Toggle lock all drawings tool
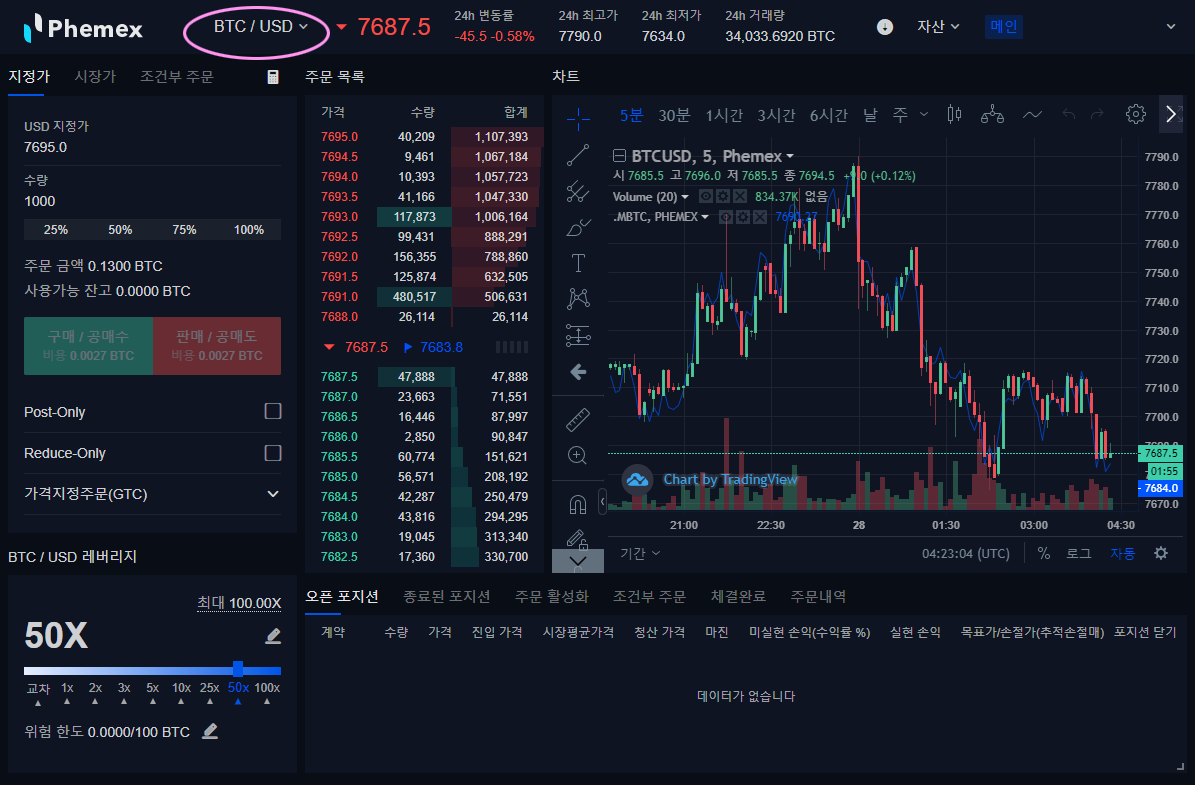The height and width of the screenshot is (785, 1195). pyautogui.click(x=578, y=540)
